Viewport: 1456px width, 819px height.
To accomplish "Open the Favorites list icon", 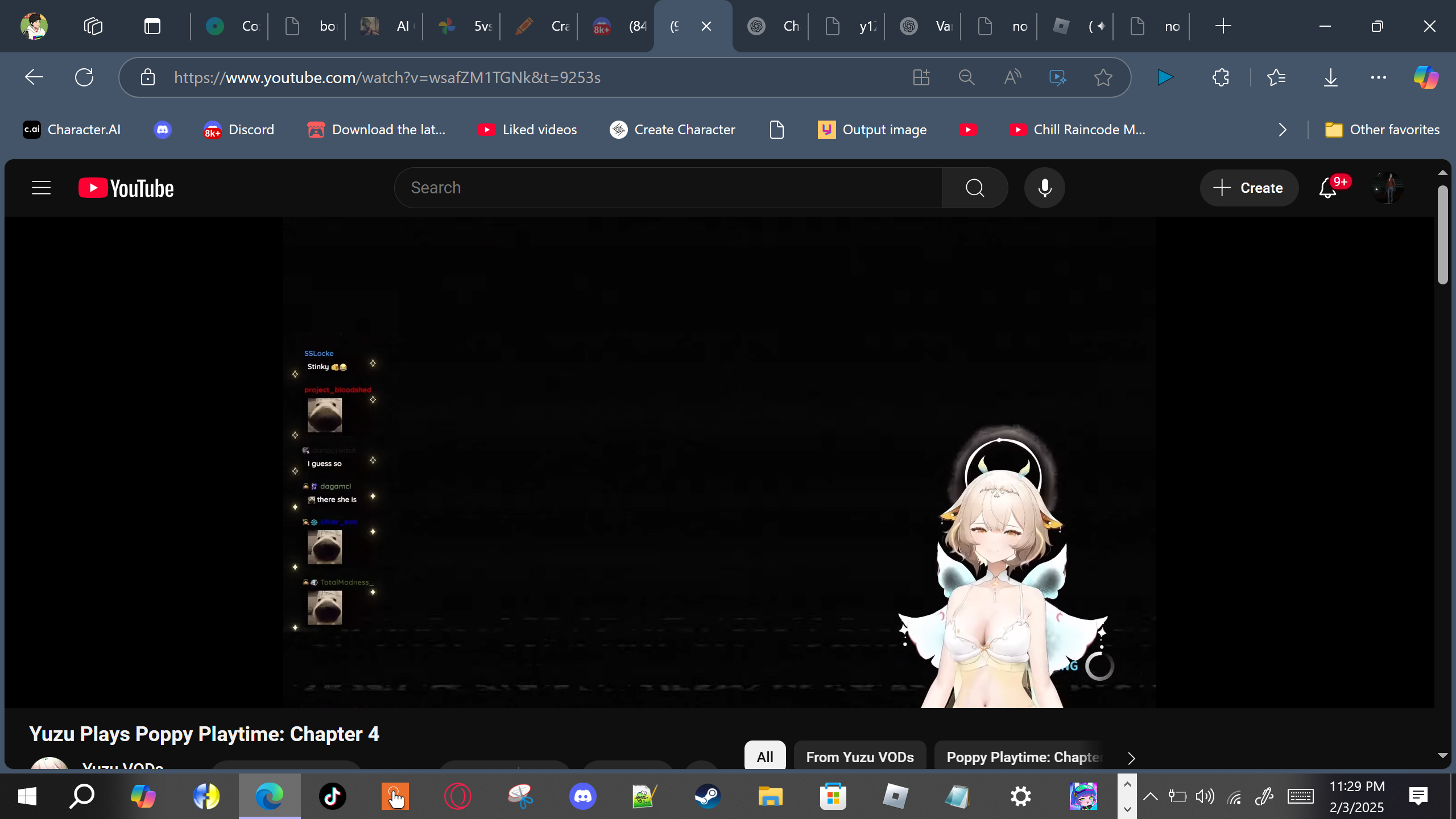I will pyautogui.click(x=1276, y=77).
